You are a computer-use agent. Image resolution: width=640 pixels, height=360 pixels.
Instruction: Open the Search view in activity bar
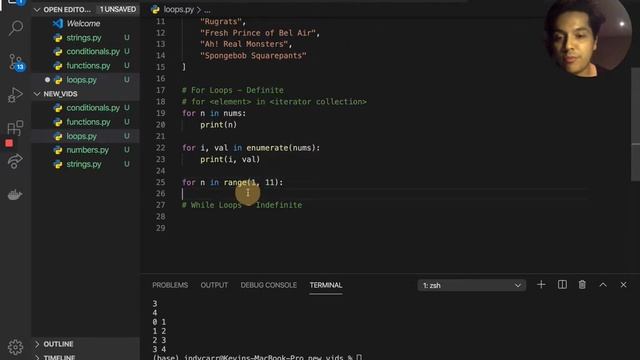tap(16, 28)
